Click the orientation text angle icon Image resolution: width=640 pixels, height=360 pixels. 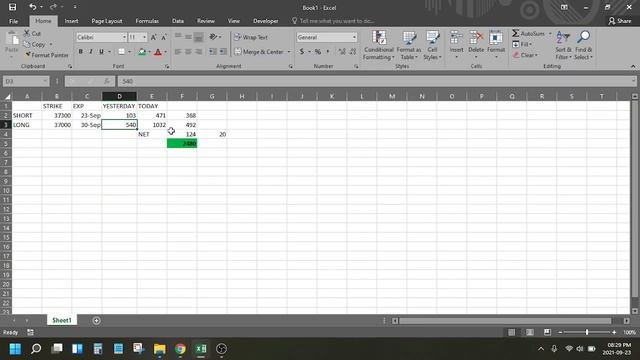point(213,37)
